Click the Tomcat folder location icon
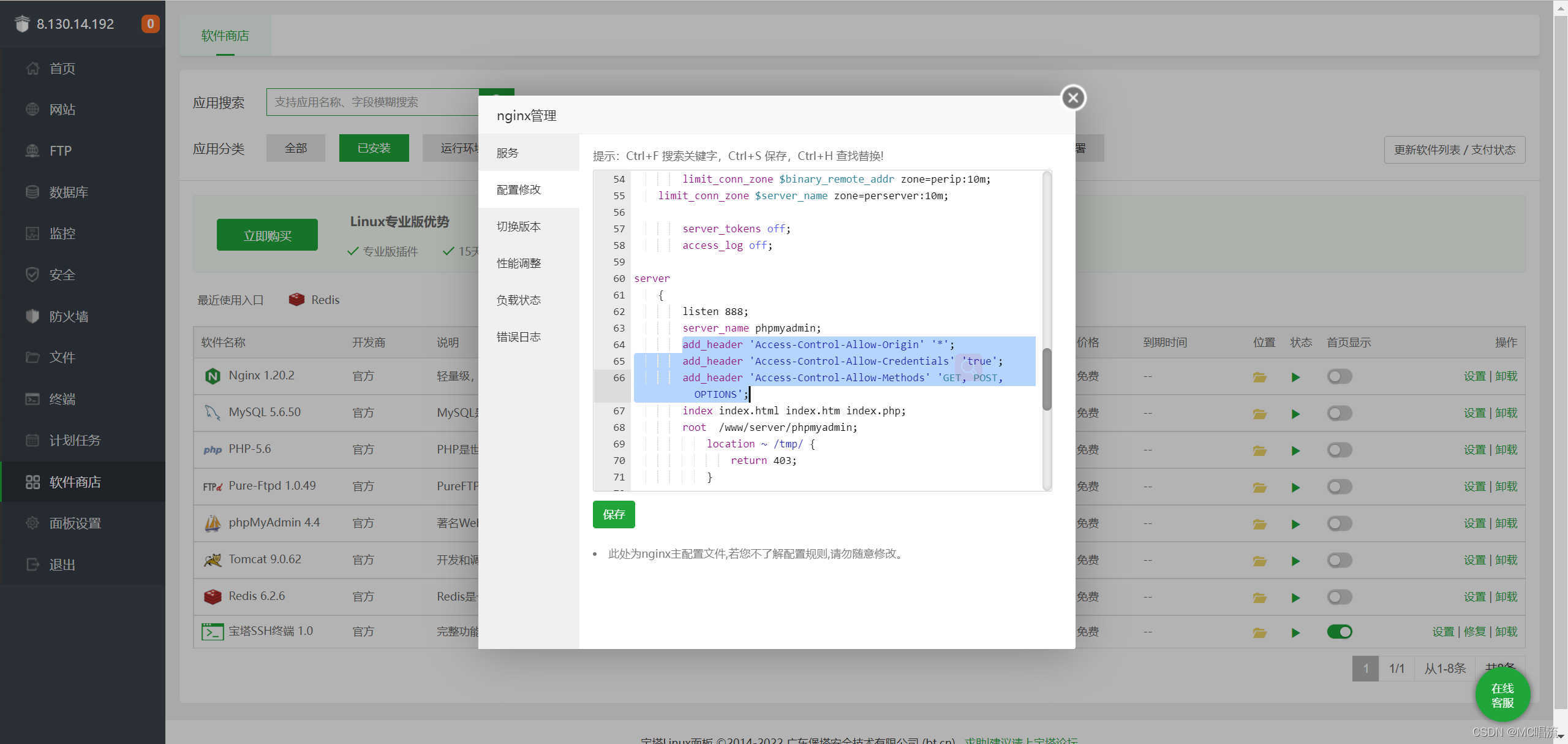 pos(1259,561)
